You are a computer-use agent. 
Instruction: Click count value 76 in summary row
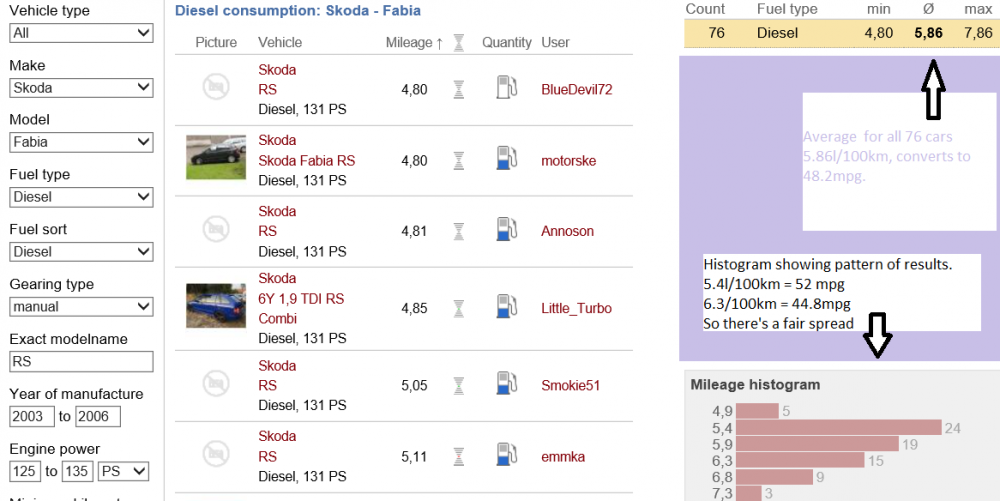pyautogui.click(x=716, y=33)
